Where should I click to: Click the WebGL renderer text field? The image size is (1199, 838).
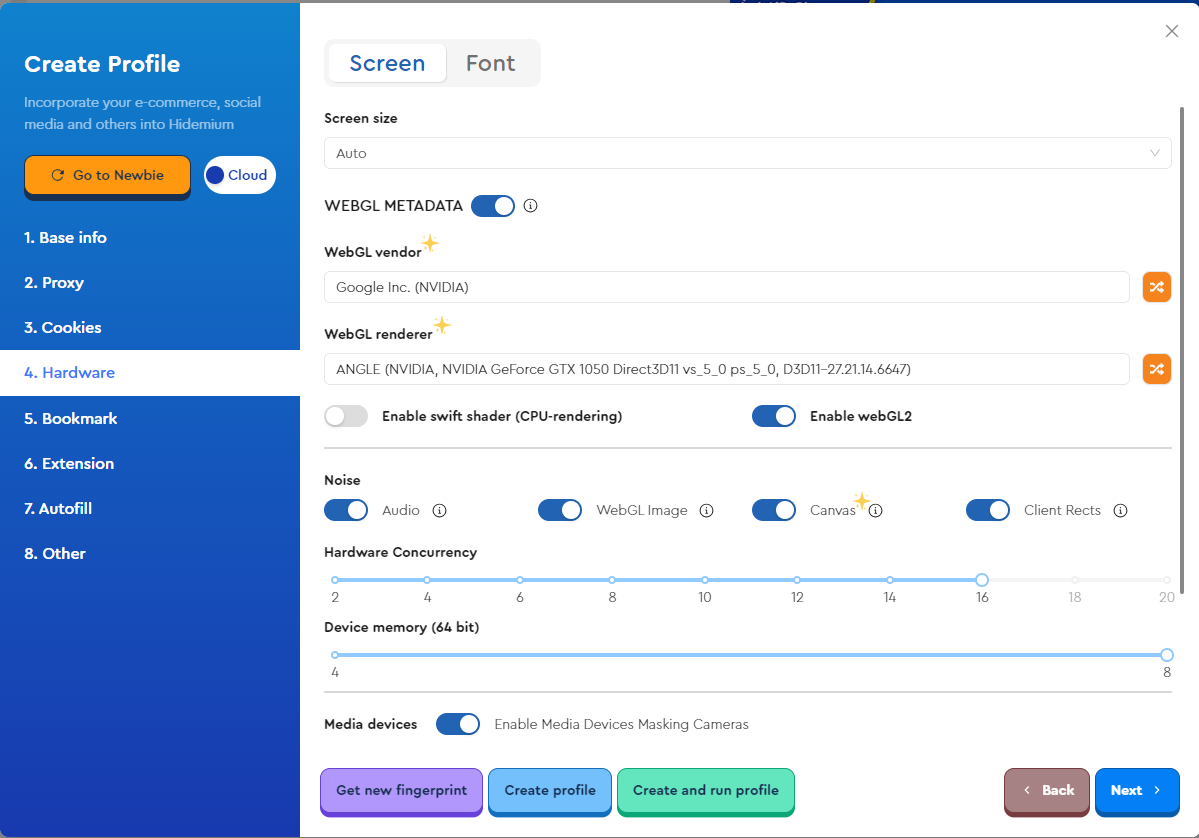click(726, 369)
